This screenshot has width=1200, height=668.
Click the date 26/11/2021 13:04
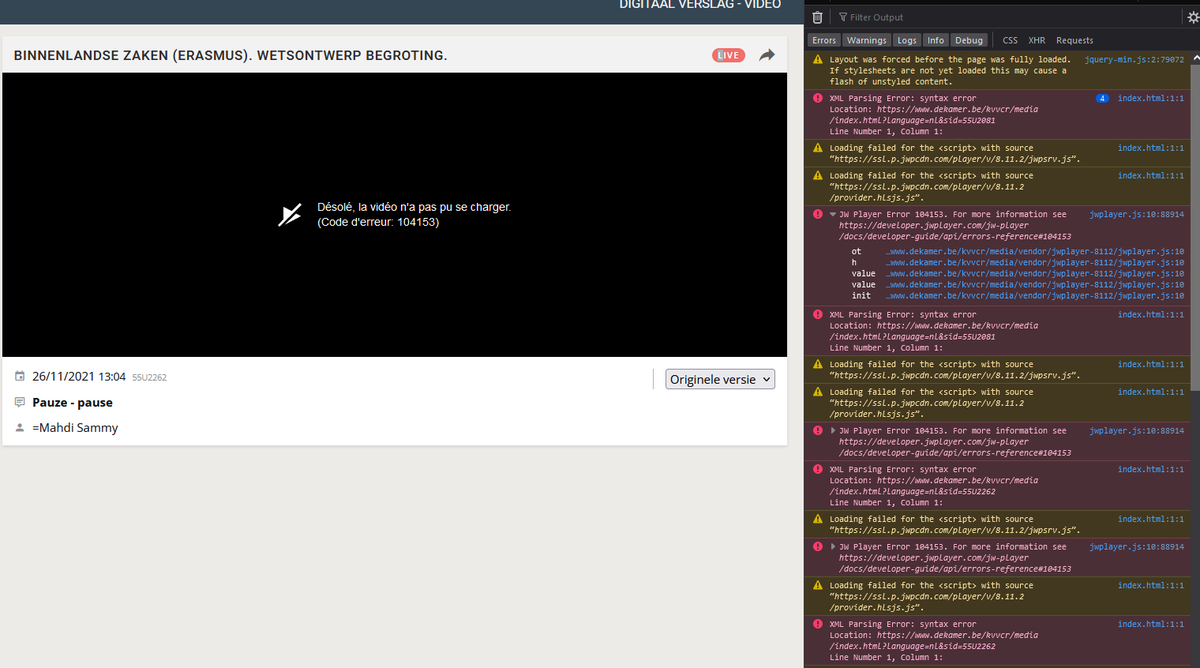point(79,377)
